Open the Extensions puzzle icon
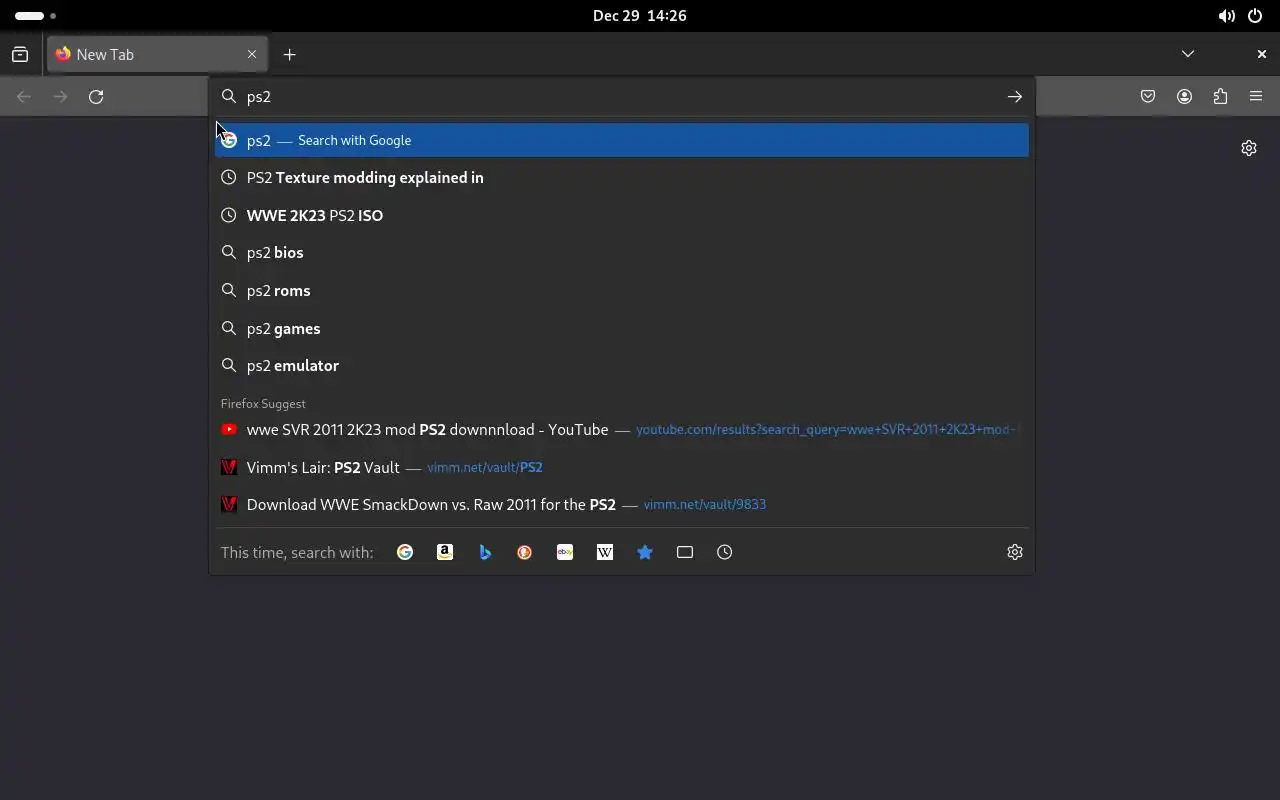Screen dimensions: 1280x800 click(x=1220, y=97)
